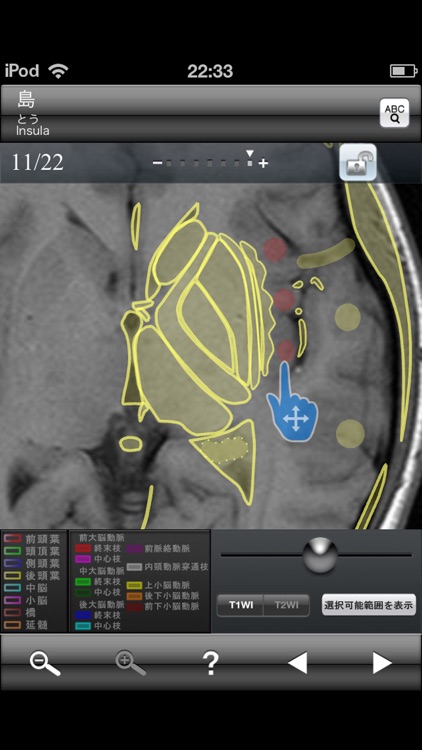Click the 島 title text
422x750 pixels.
(27, 99)
